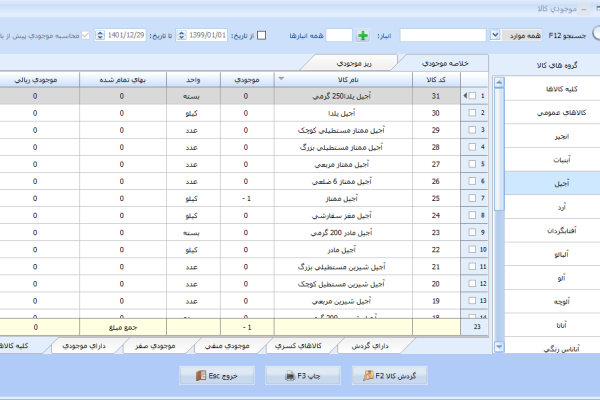
Task: Click the row pointer arrow on row 1
Action: pos(465,96)
